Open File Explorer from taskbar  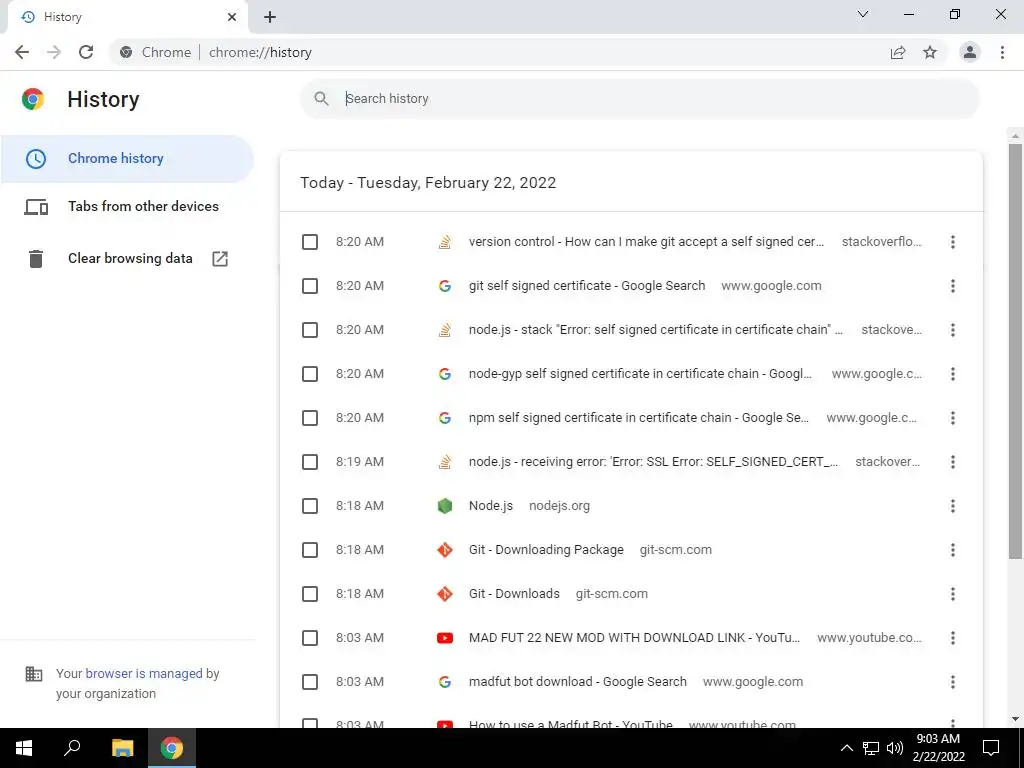122,748
